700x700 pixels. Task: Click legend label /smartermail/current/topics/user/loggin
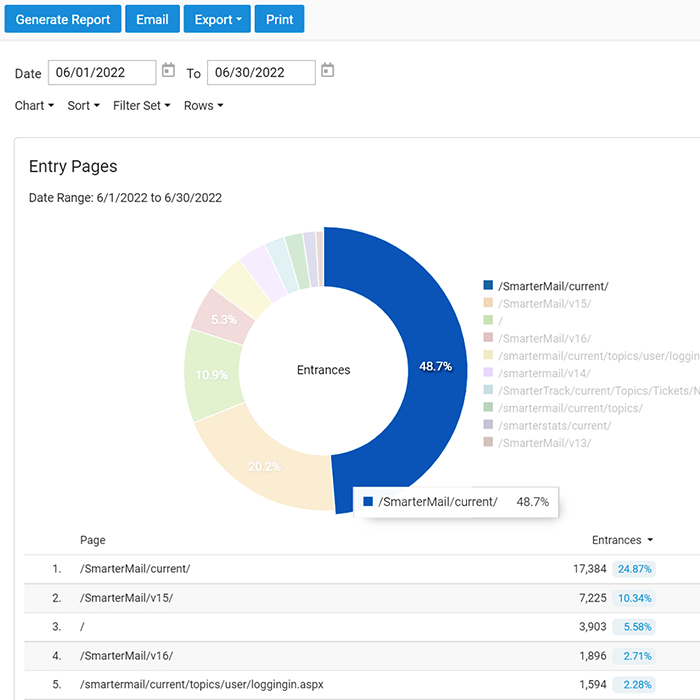[599, 356]
